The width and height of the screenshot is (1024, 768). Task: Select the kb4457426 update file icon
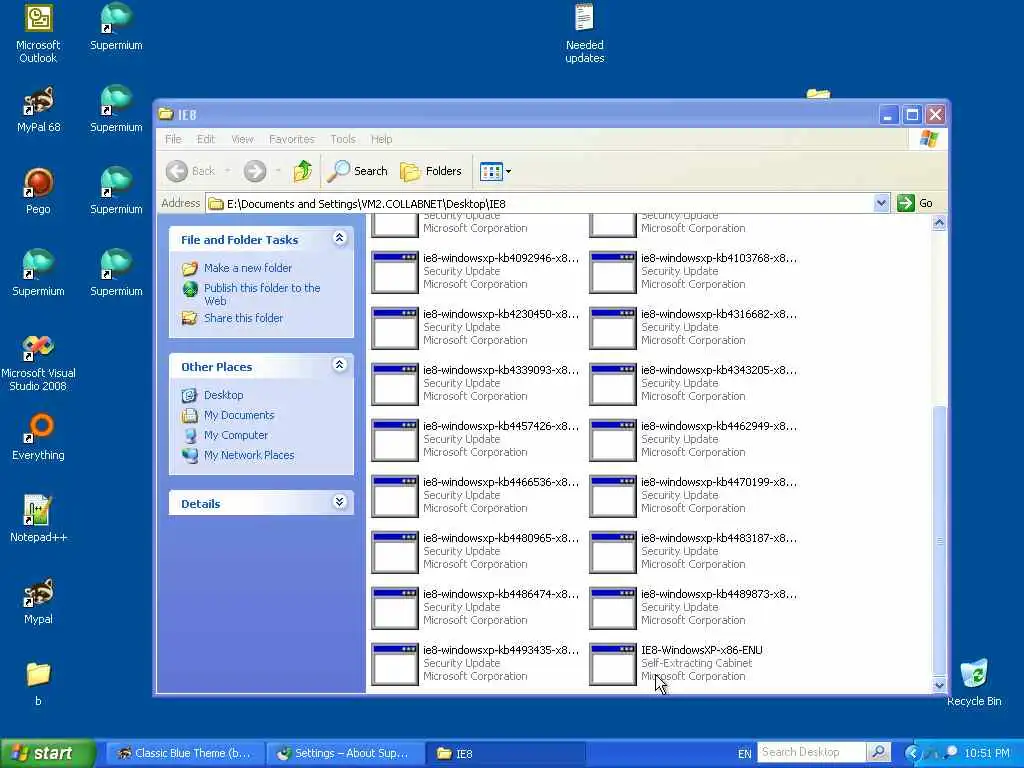395,440
